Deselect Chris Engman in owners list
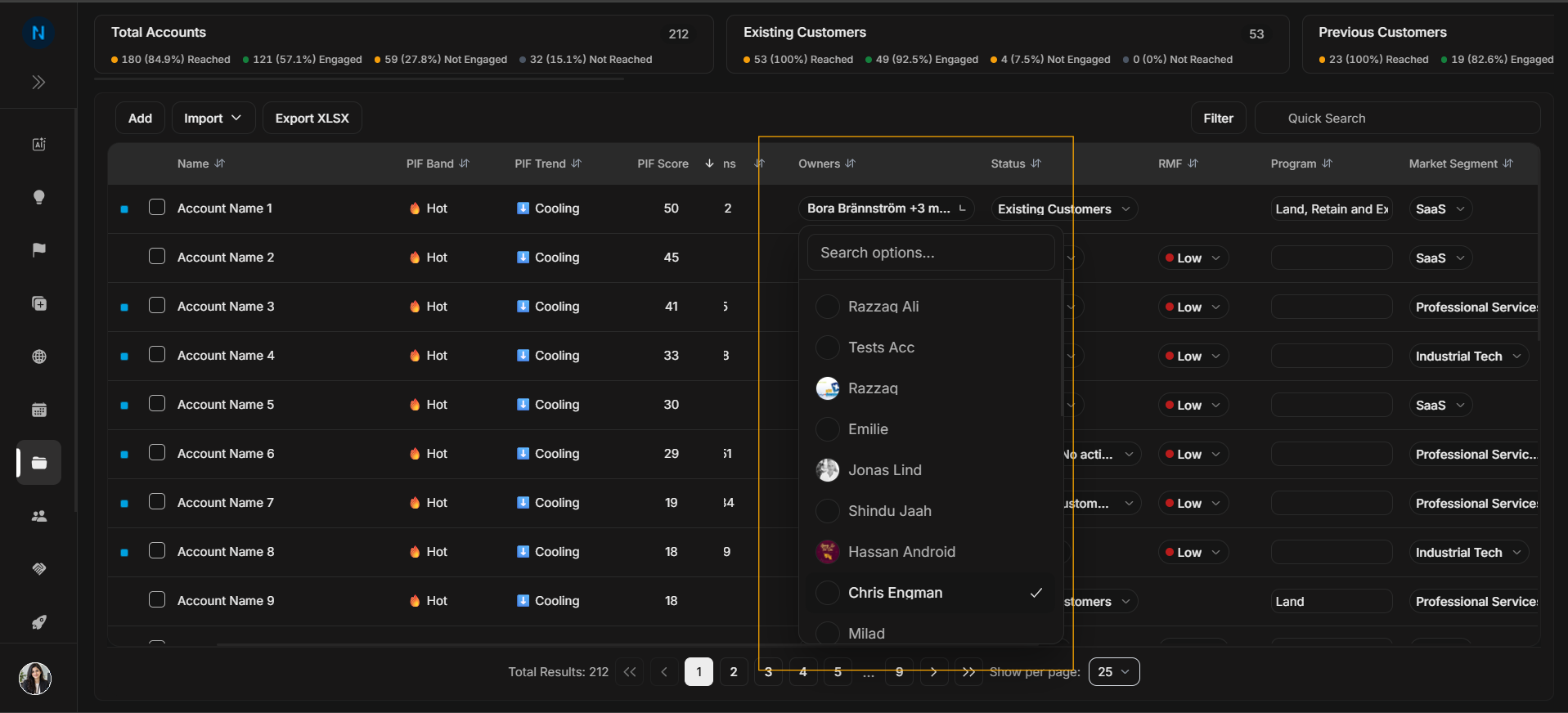The image size is (1568, 713). 931,593
